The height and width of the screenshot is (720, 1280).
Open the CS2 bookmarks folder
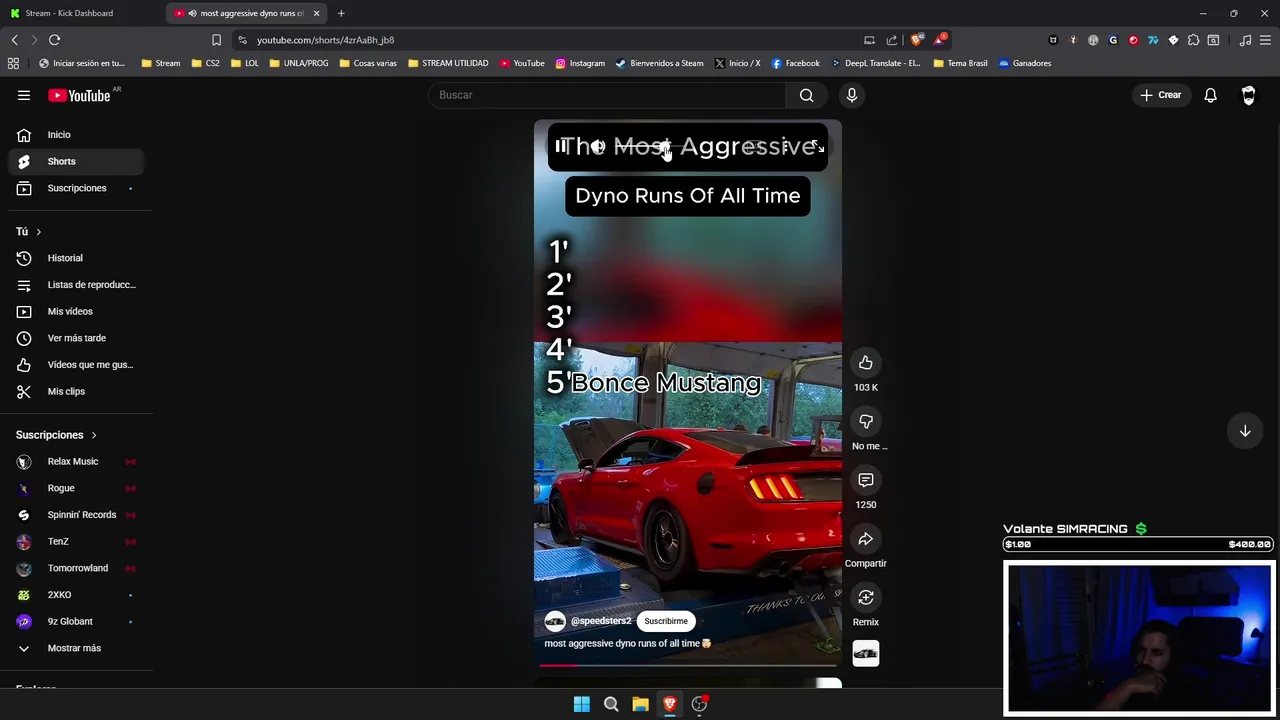[205, 63]
